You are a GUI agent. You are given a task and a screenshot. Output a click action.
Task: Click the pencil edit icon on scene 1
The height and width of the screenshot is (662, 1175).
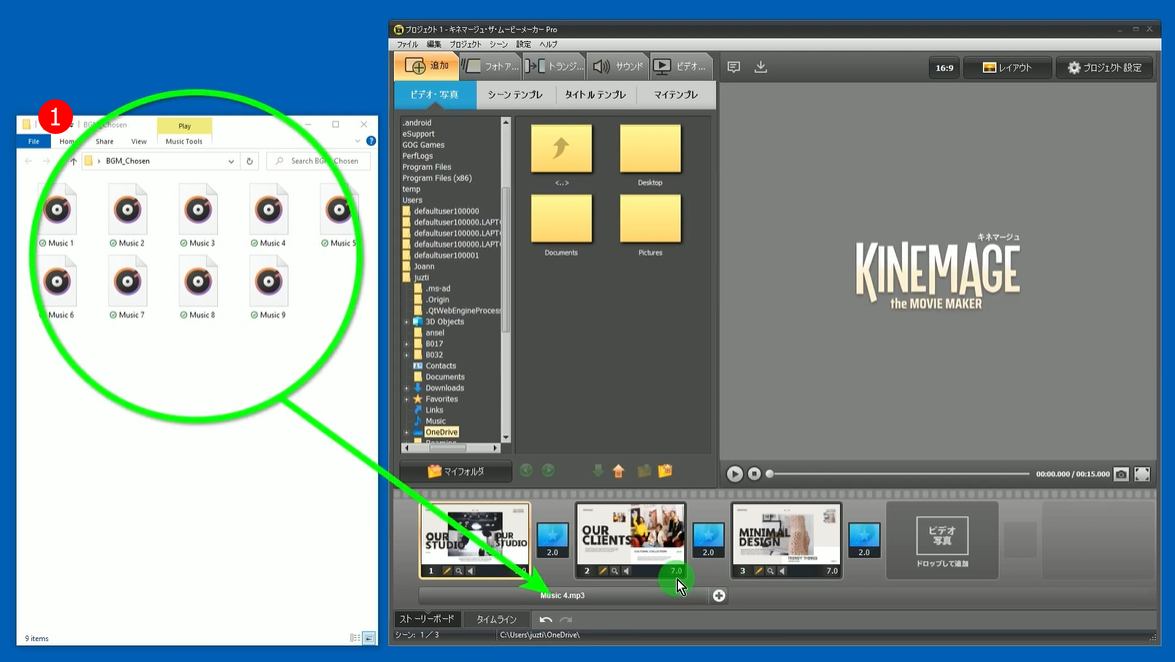pos(447,571)
